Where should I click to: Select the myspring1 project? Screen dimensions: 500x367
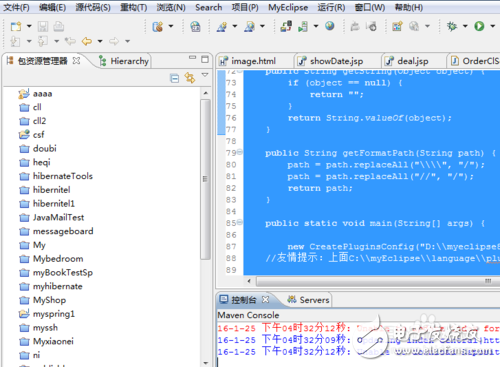click(x=47, y=314)
